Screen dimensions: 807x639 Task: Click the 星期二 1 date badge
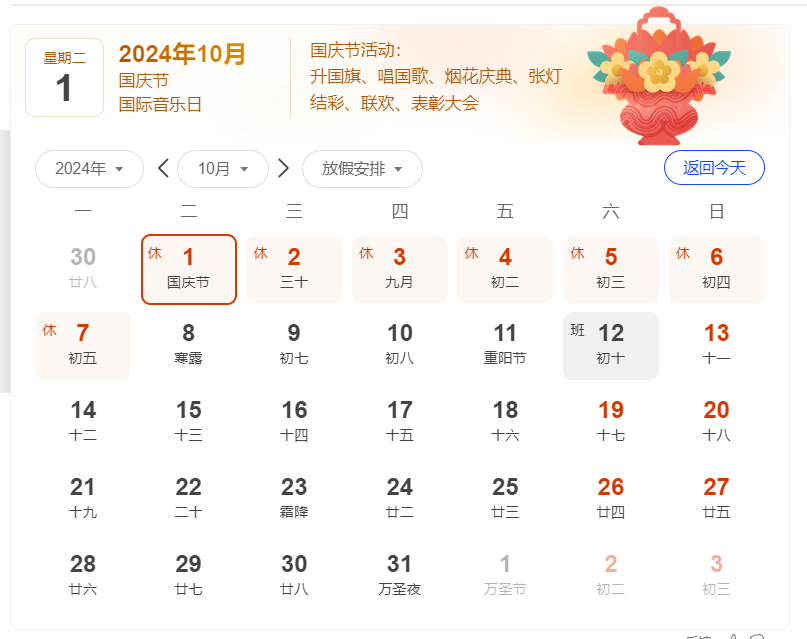coord(64,78)
